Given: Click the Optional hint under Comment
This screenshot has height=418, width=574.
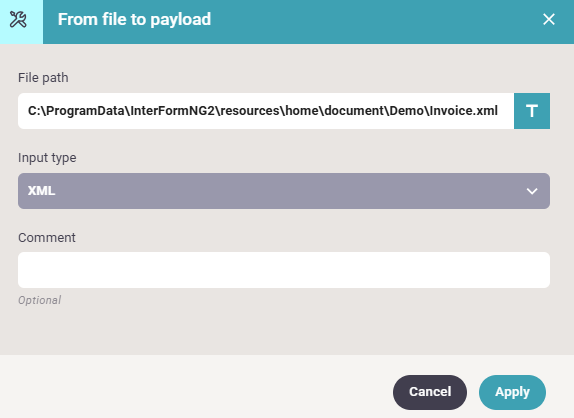Looking at the screenshot, I should click(40, 300).
